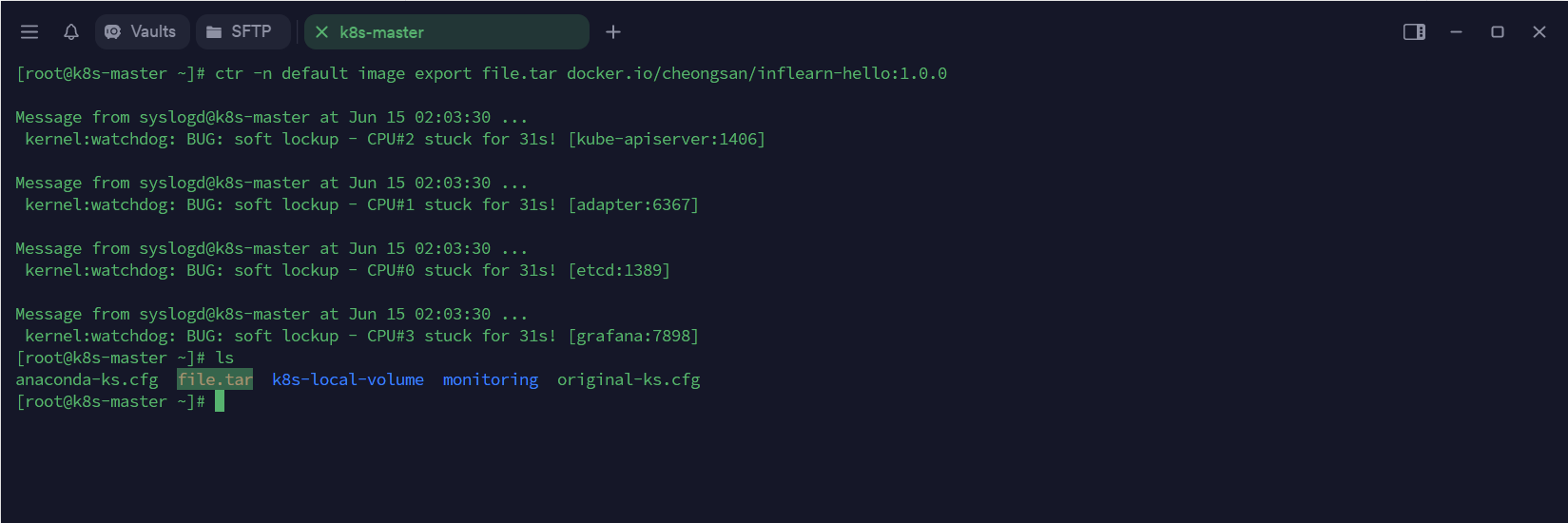This screenshot has width=1568, height=523.
Task: Click the anaconda-ks.cfg file name
Action: [87, 379]
